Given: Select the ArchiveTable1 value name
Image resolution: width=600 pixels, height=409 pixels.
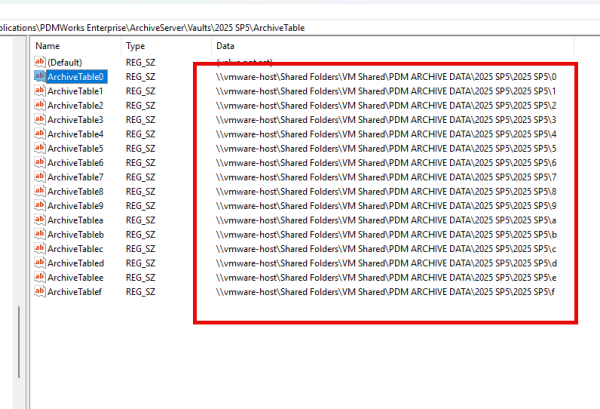Looking at the screenshot, I should (x=75, y=91).
